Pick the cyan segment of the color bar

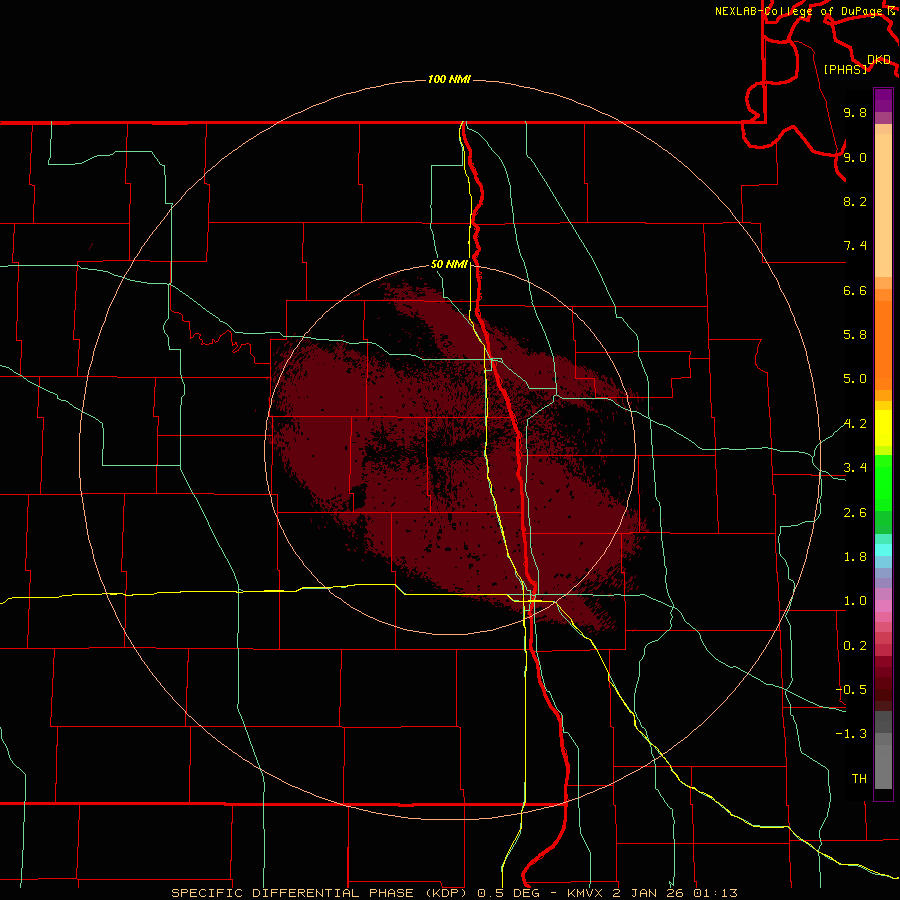tap(883, 550)
